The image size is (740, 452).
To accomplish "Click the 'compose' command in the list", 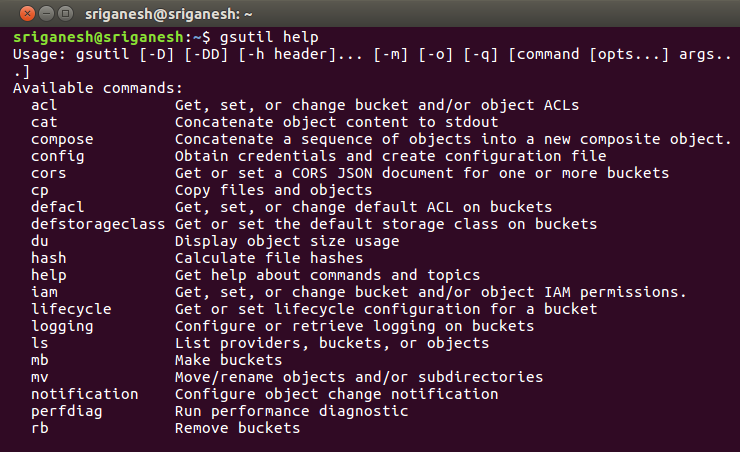I will 62,139.
